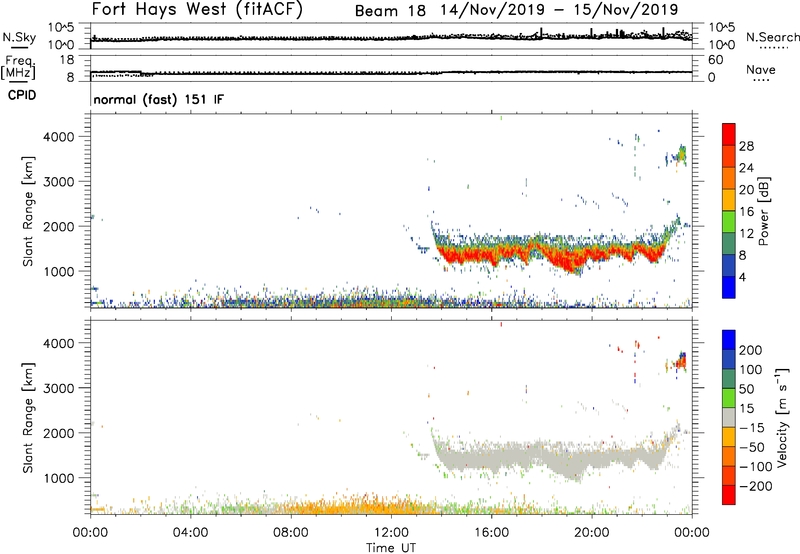Viewport: 800px width, 554px height.
Task: Click the '2000' range tick in the velocity panel
Action: [x=59, y=433]
